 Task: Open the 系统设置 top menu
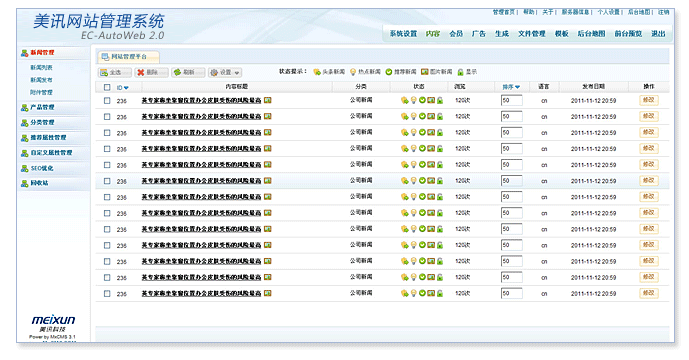click(x=403, y=34)
